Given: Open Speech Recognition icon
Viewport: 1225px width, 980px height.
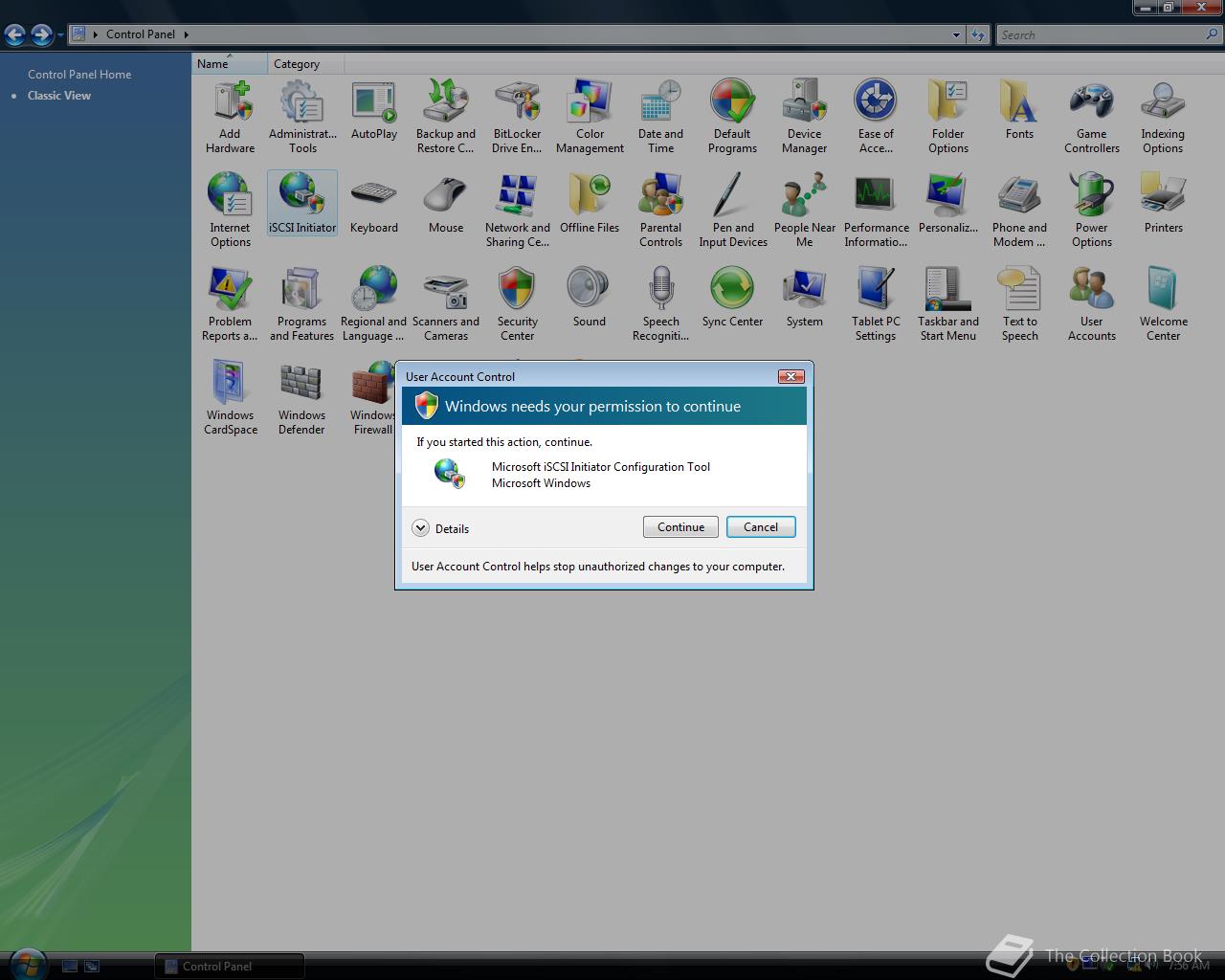Looking at the screenshot, I should click(x=661, y=304).
